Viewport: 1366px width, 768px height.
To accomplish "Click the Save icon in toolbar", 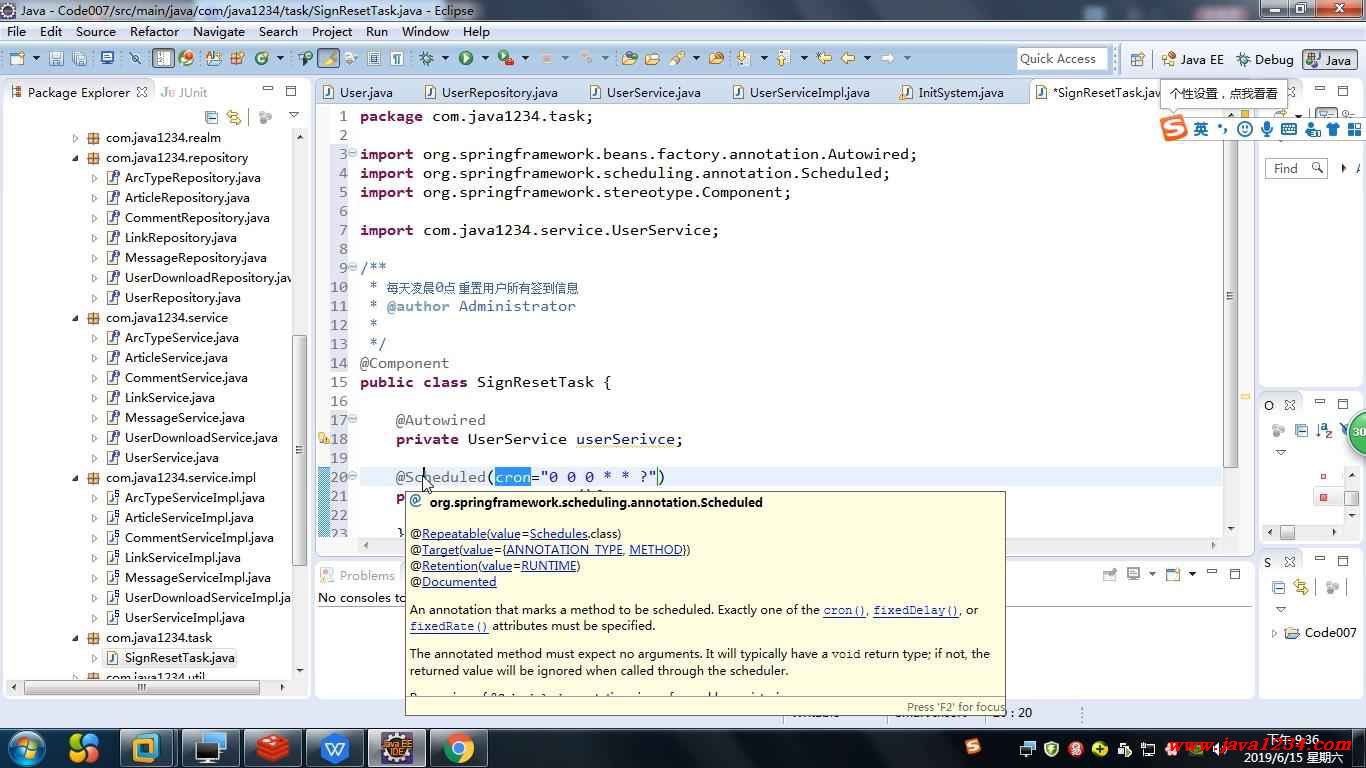I will [56, 58].
